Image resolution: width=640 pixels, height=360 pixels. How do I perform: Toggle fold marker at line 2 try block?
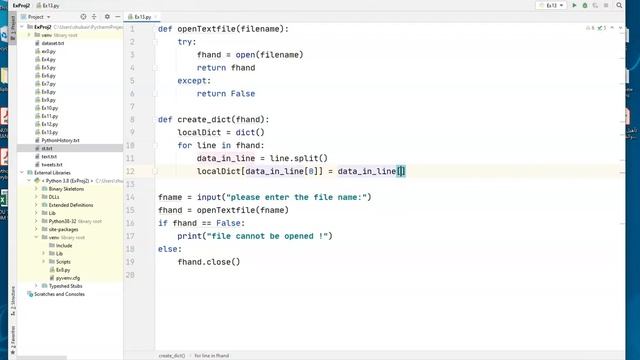click(155, 42)
